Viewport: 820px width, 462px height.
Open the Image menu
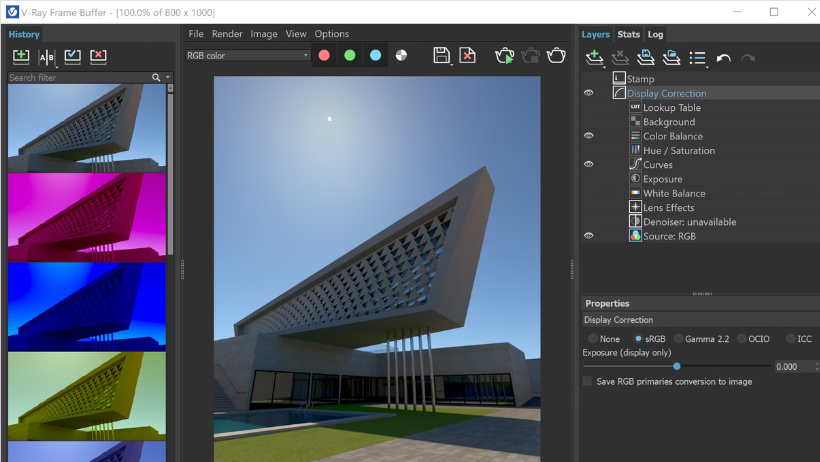pos(264,34)
